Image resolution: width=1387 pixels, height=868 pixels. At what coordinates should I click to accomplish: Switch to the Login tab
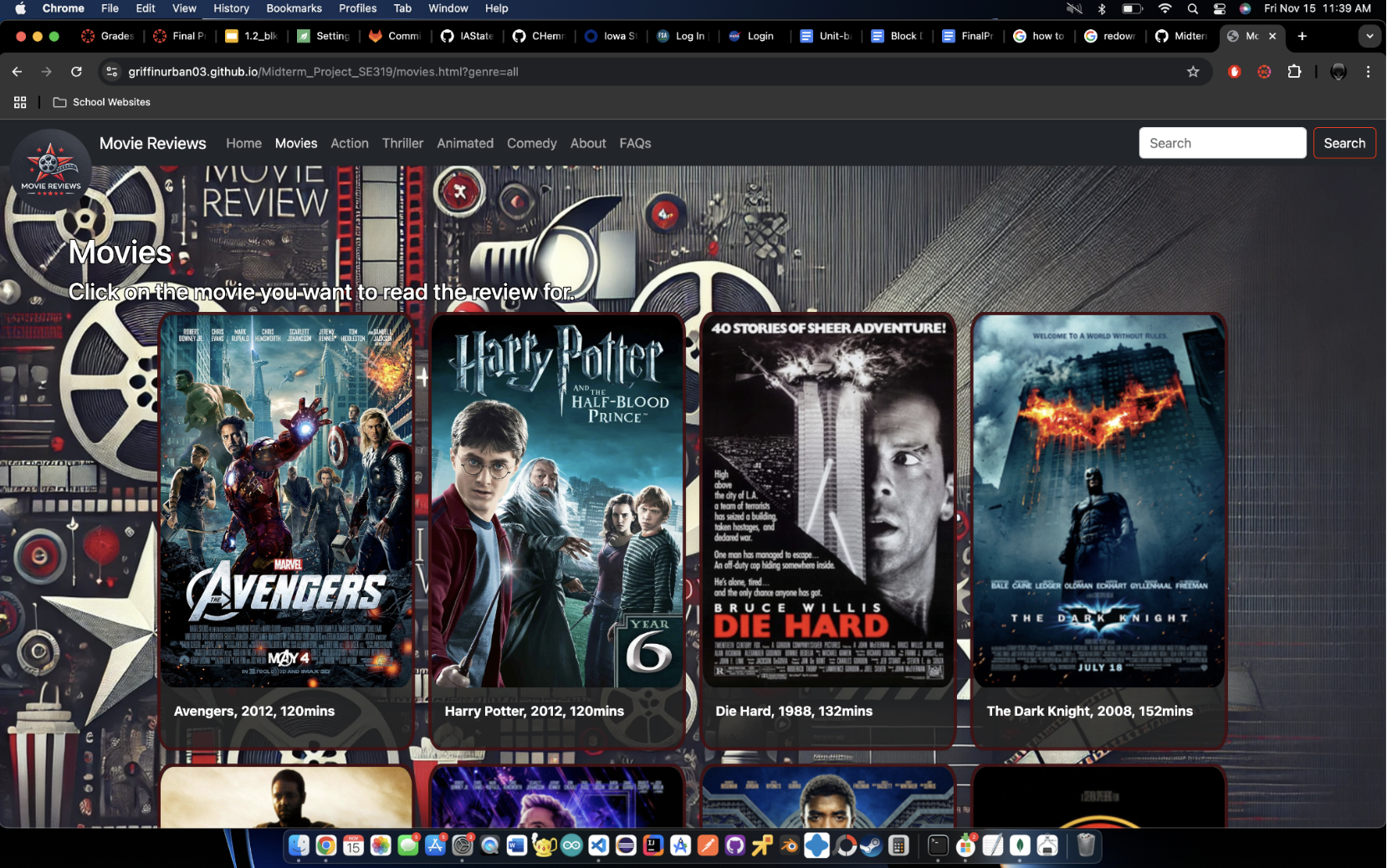click(x=751, y=36)
